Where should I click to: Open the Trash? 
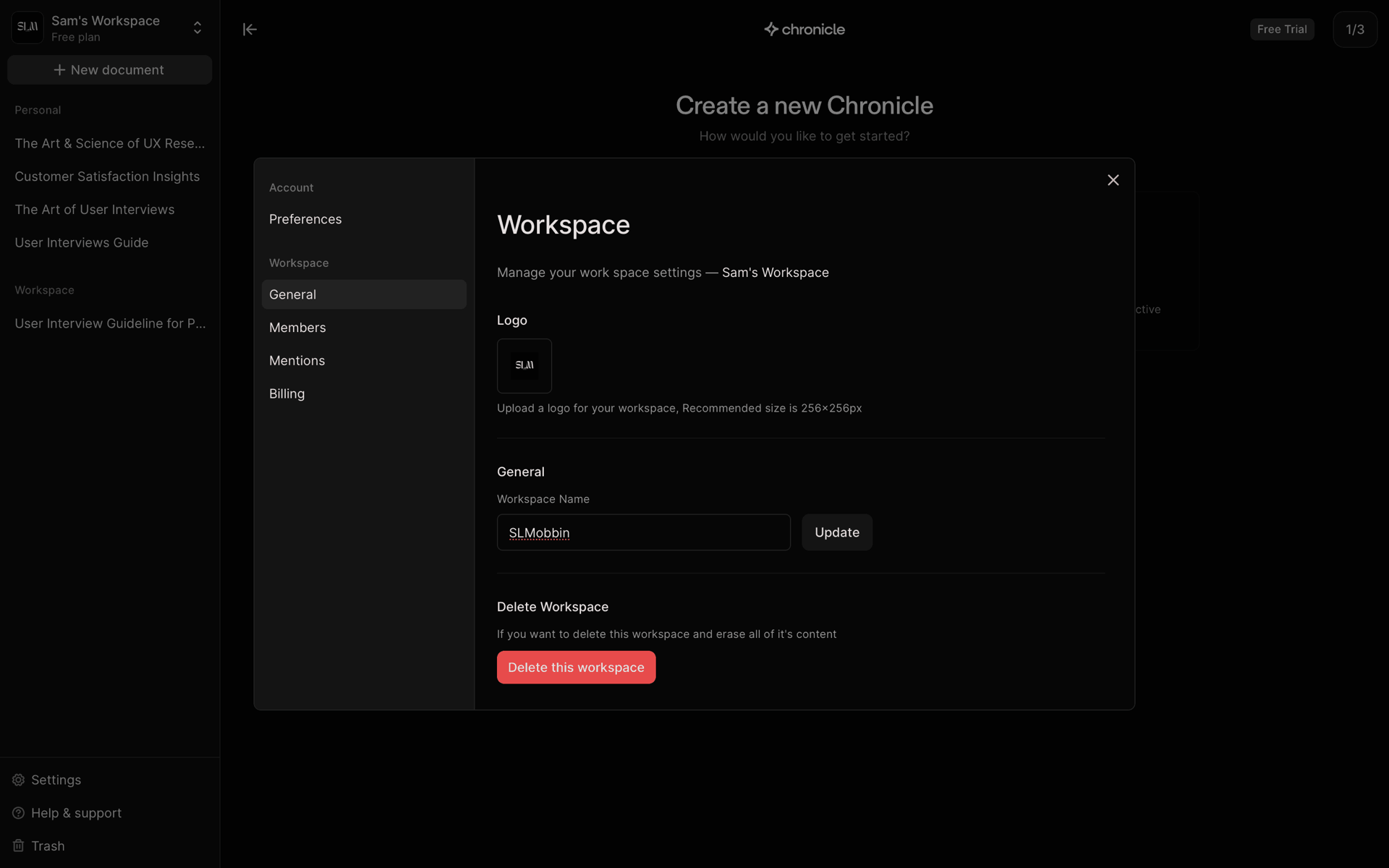[39, 846]
